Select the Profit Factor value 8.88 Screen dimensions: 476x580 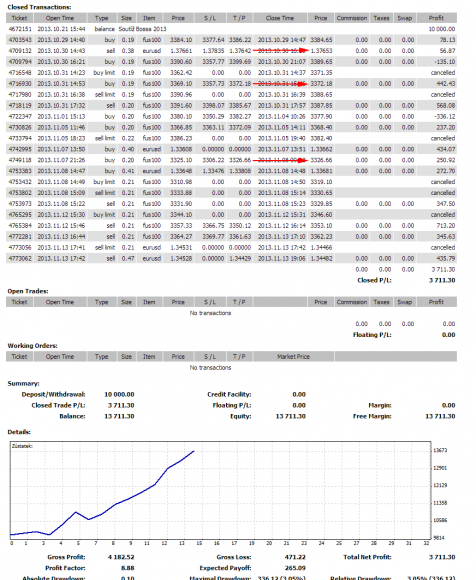128,568
